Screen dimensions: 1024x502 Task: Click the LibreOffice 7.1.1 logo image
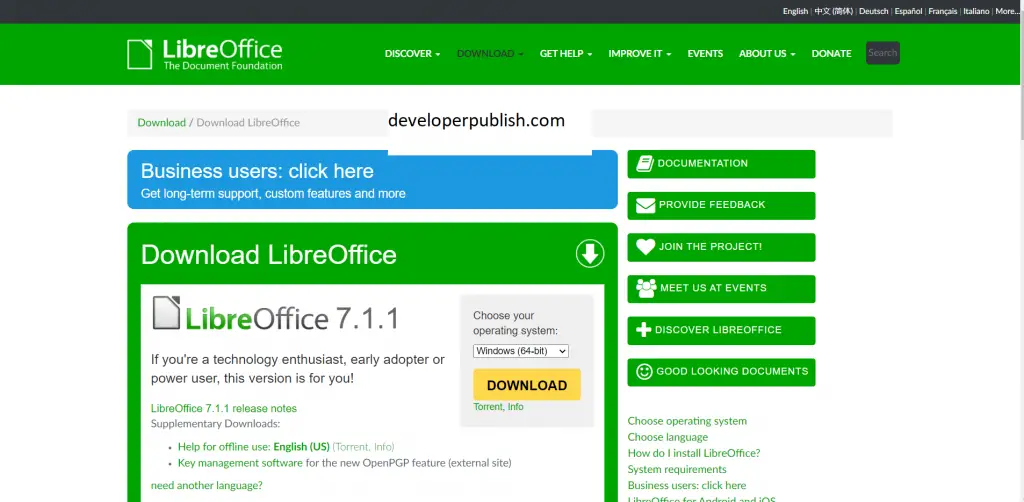(x=276, y=314)
